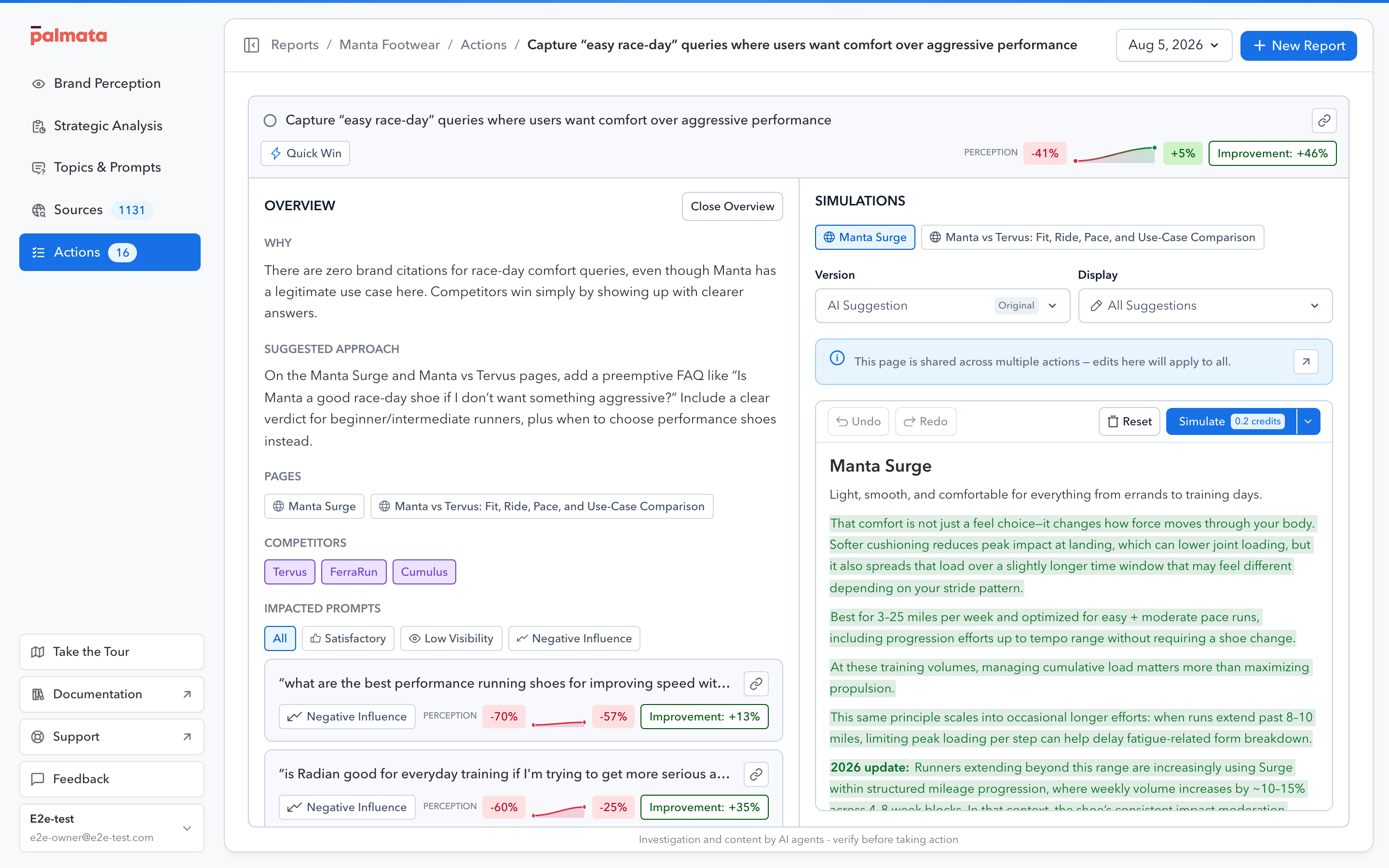
Task: Open Brand Perception page
Action: (109, 83)
